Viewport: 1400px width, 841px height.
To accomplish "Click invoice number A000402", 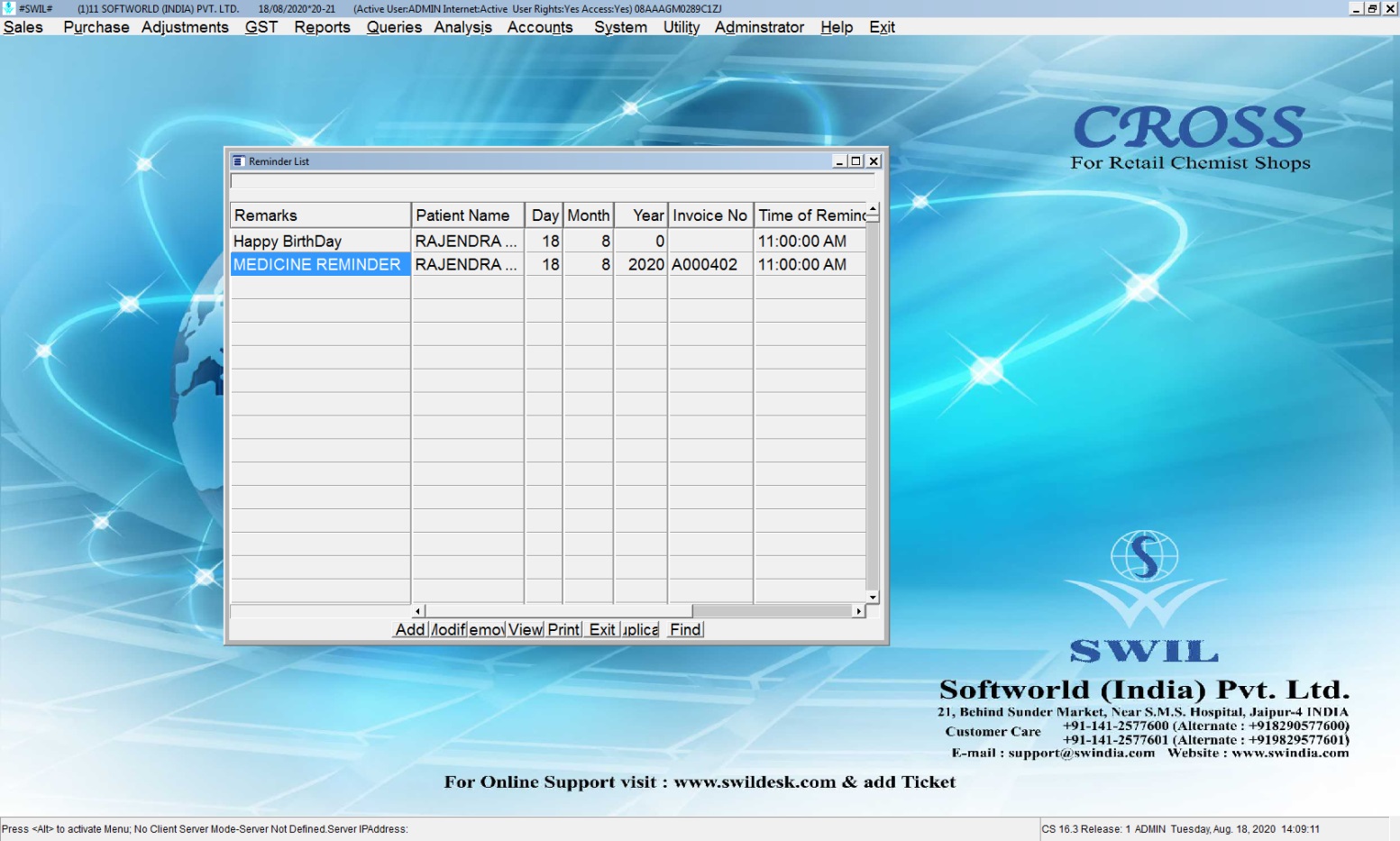I will (710, 264).
